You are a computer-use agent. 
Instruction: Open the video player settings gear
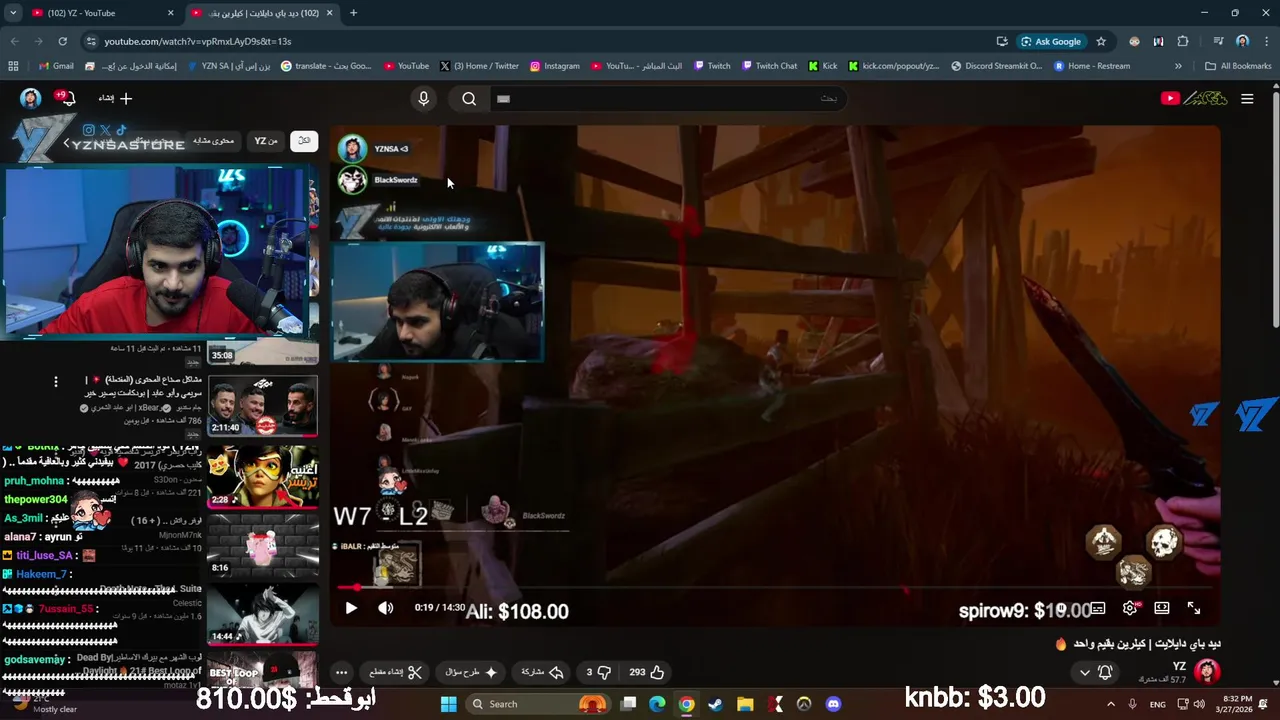pos(1130,608)
